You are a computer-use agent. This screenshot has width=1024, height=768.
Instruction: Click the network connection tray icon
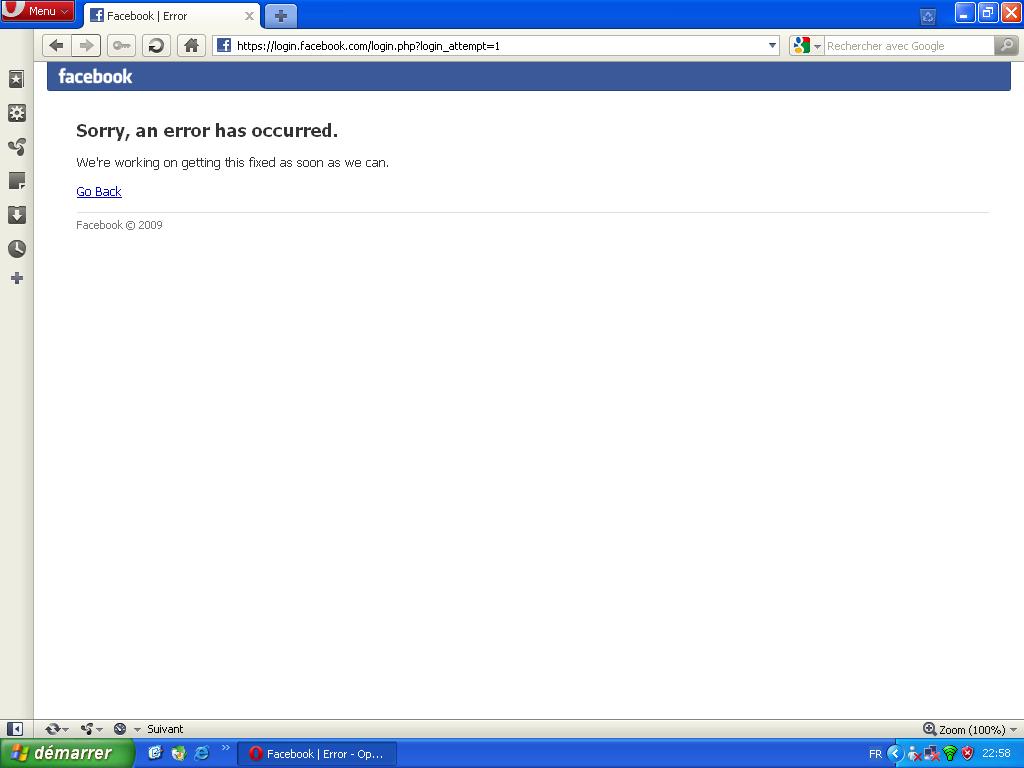pos(932,754)
